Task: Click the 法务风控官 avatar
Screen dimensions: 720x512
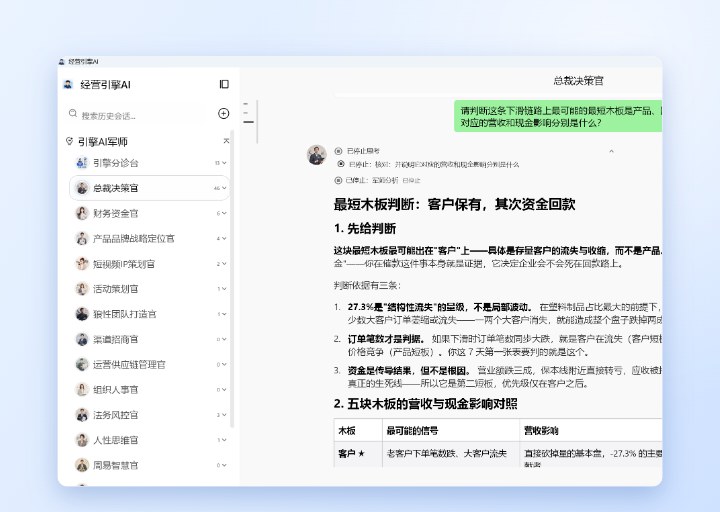Action: (82, 415)
